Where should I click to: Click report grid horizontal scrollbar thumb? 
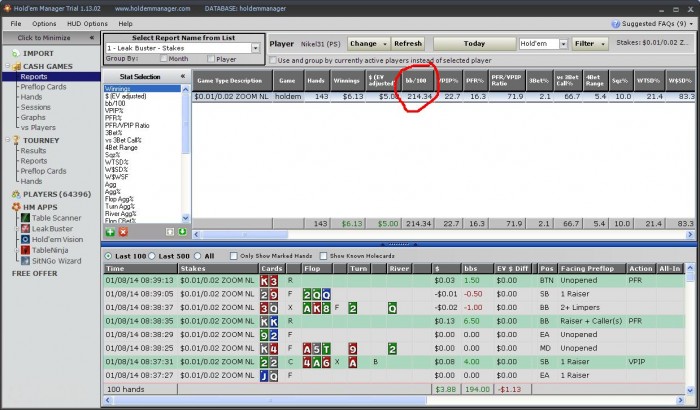[x=245, y=234]
